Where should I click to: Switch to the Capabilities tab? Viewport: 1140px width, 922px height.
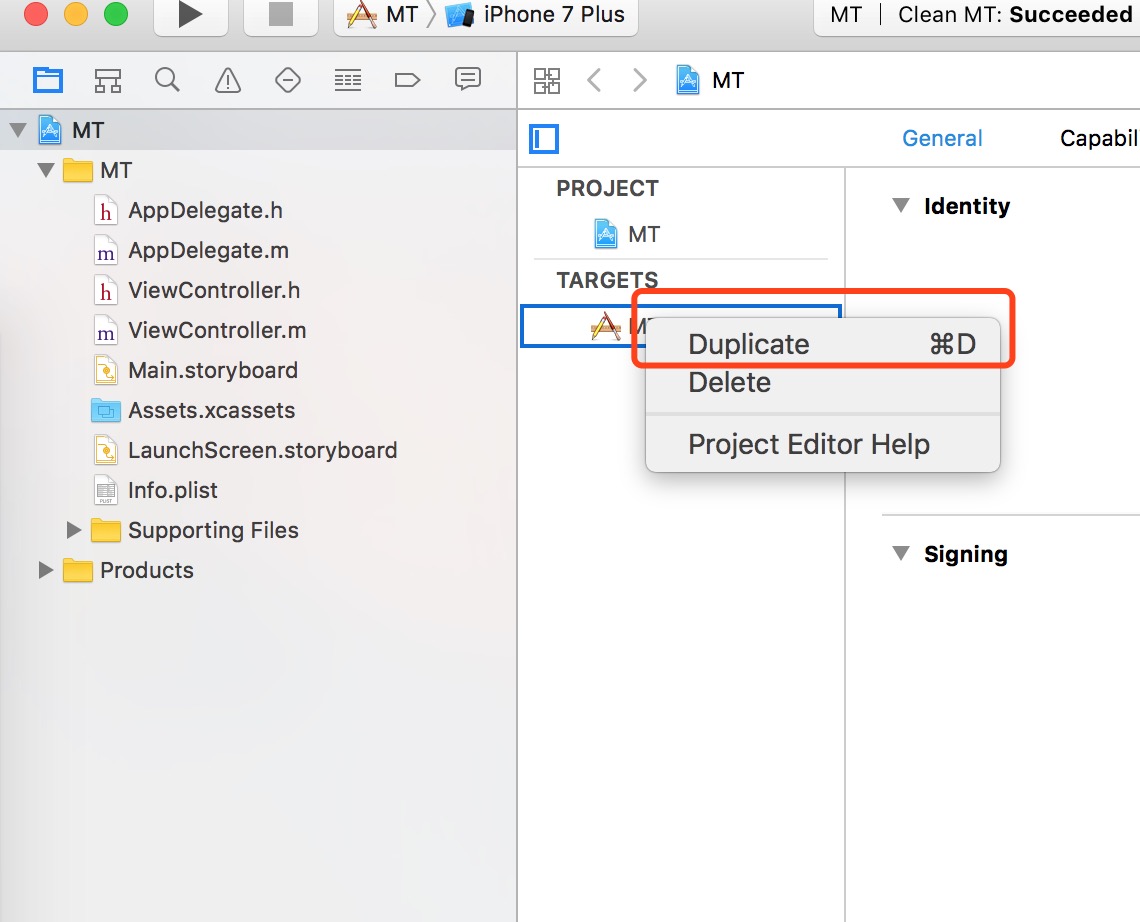coord(1099,138)
